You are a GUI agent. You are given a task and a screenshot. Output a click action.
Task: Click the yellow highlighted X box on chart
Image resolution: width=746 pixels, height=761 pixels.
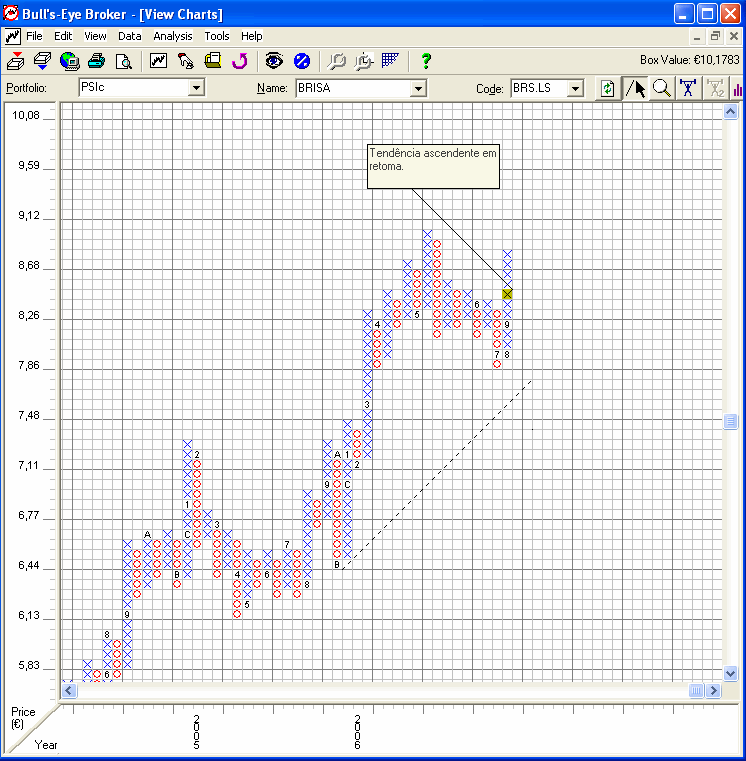[507, 294]
